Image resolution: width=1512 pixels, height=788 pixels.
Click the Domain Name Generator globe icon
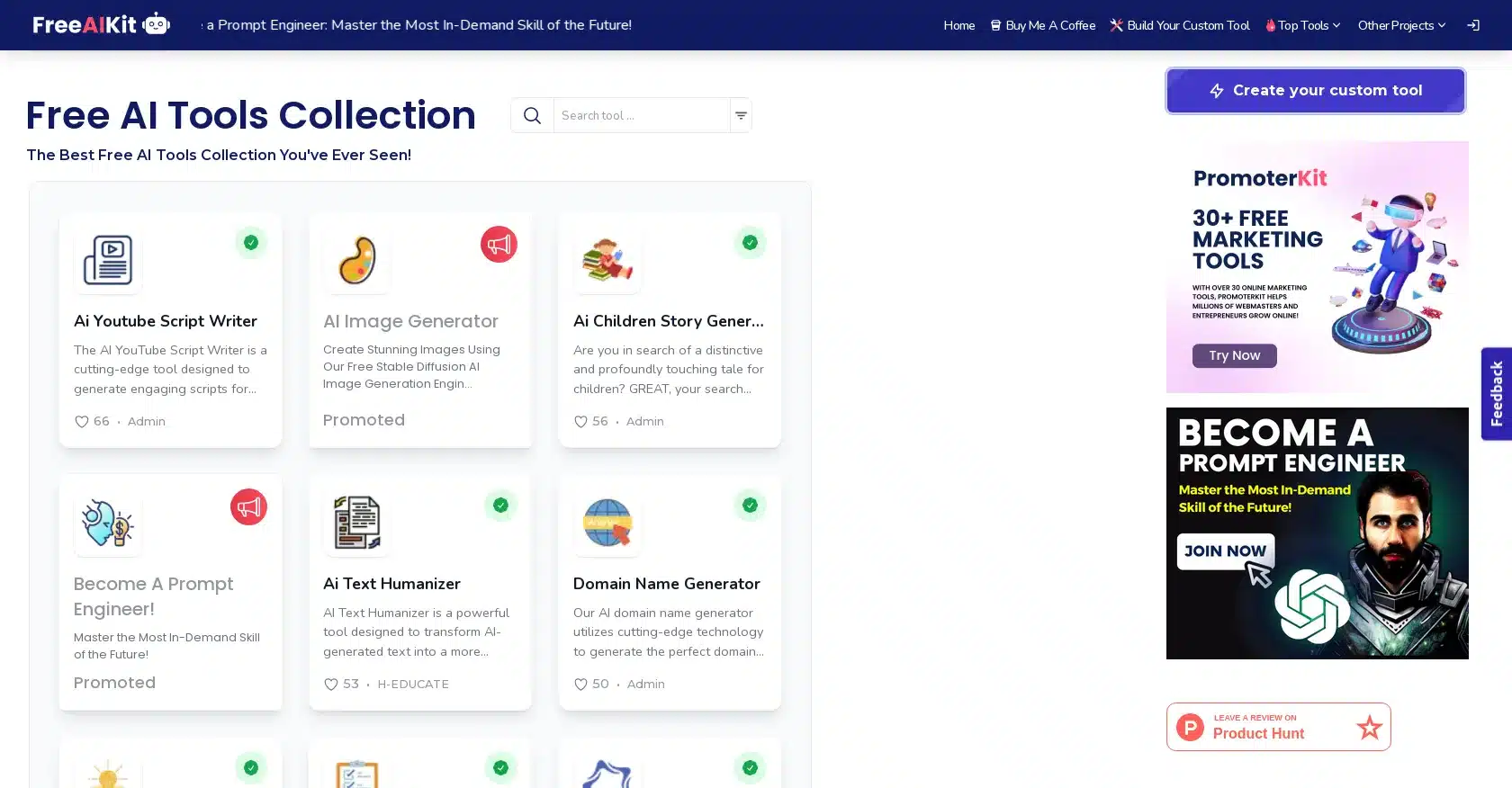tap(607, 523)
